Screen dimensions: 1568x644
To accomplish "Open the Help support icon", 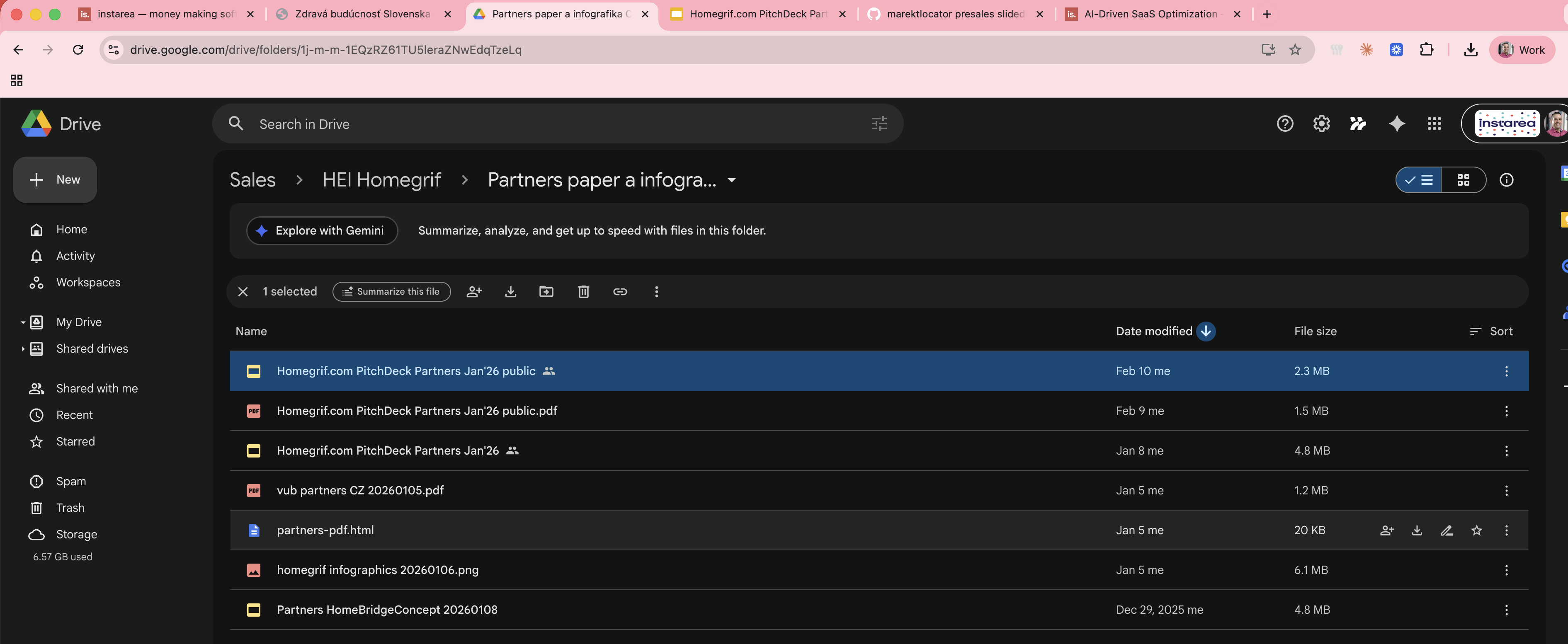I will click(x=1285, y=123).
